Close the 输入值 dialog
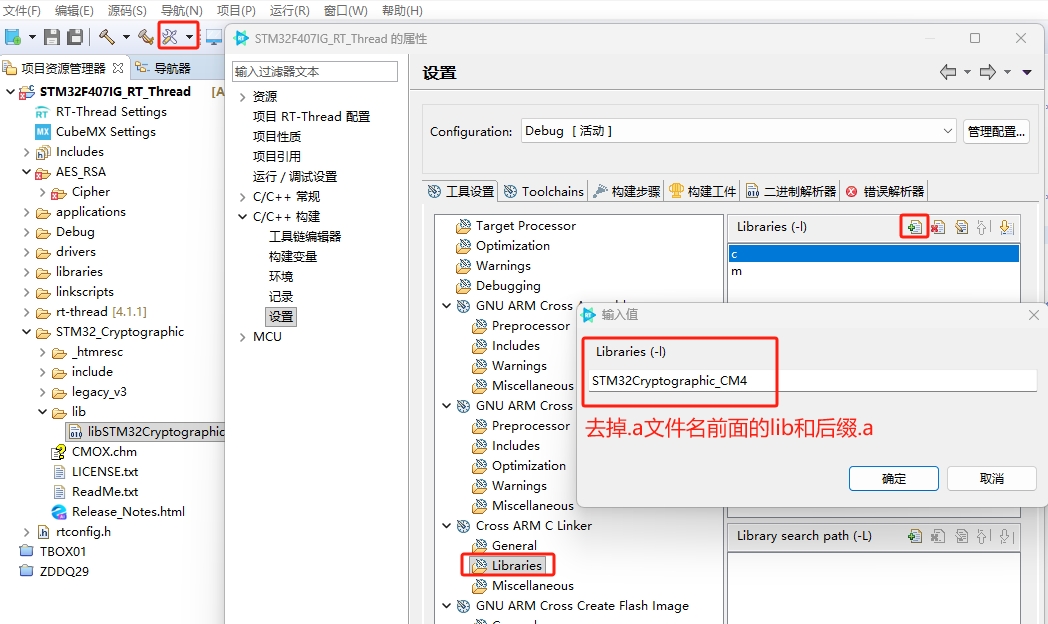 [1033, 315]
